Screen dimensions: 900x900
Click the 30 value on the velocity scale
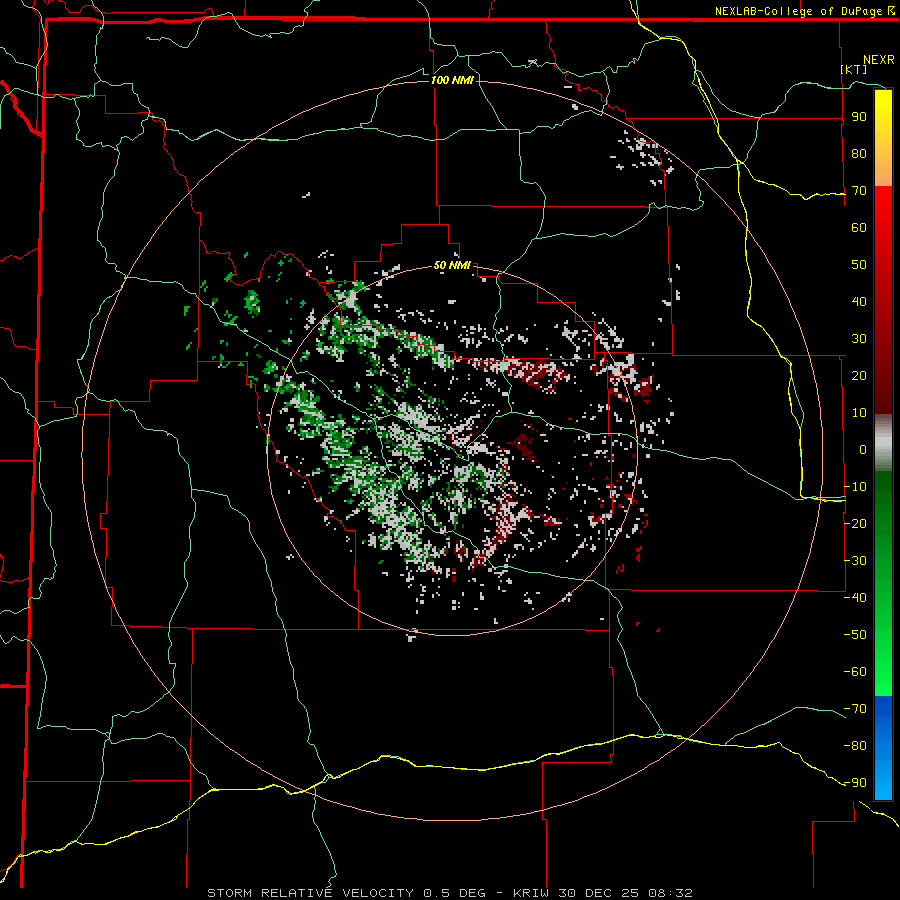click(x=859, y=339)
